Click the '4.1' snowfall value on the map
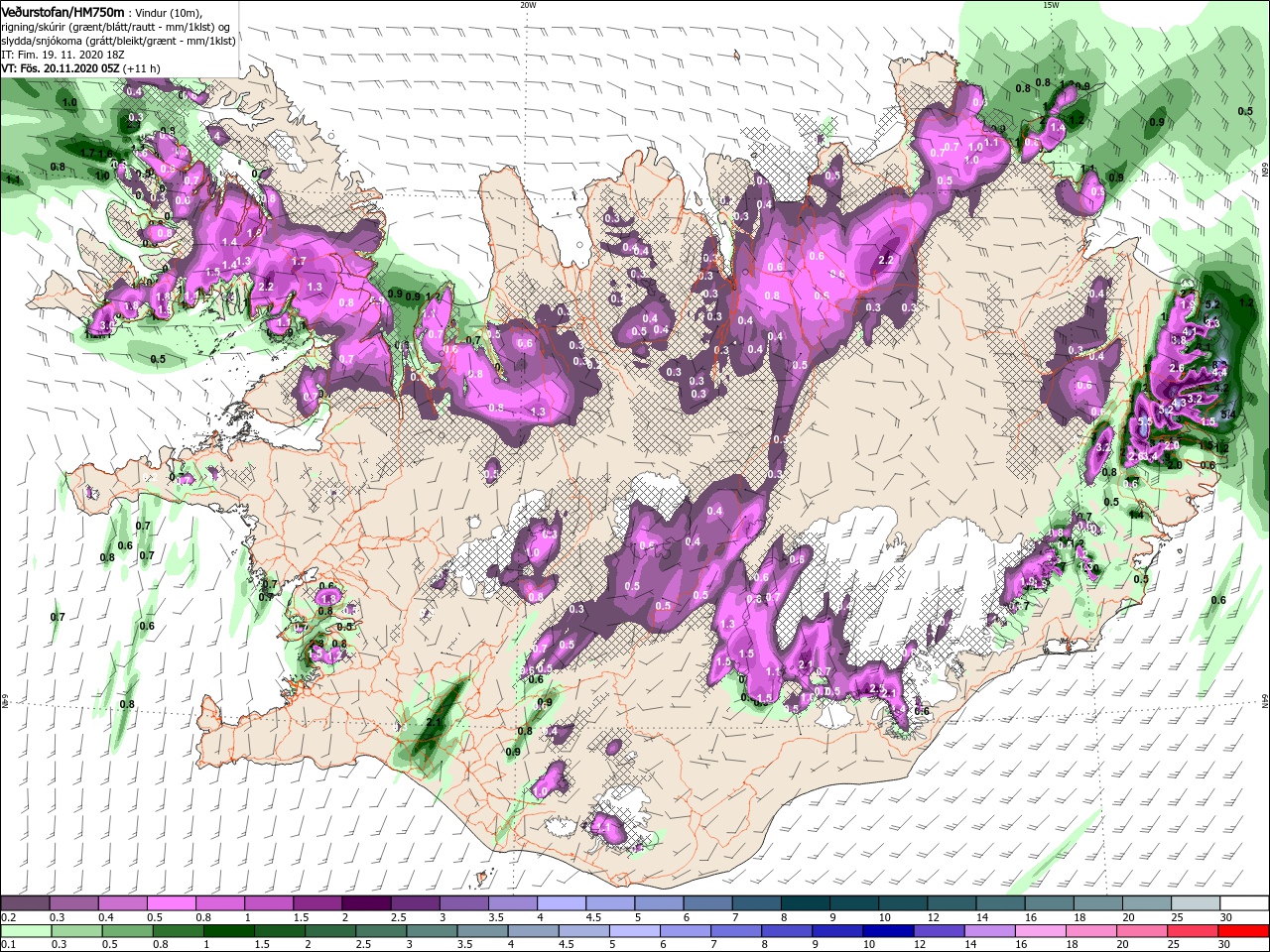 [x=1190, y=331]
